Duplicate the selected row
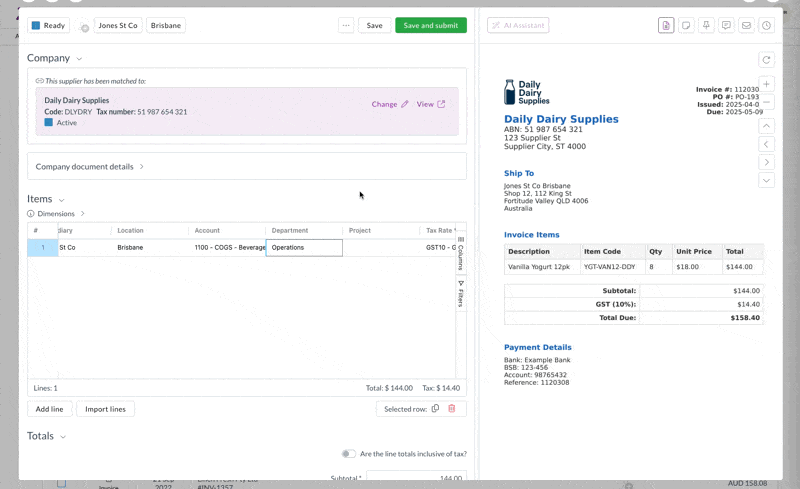The height and width of the screenshot is (489, 800). tap(435, 408)
